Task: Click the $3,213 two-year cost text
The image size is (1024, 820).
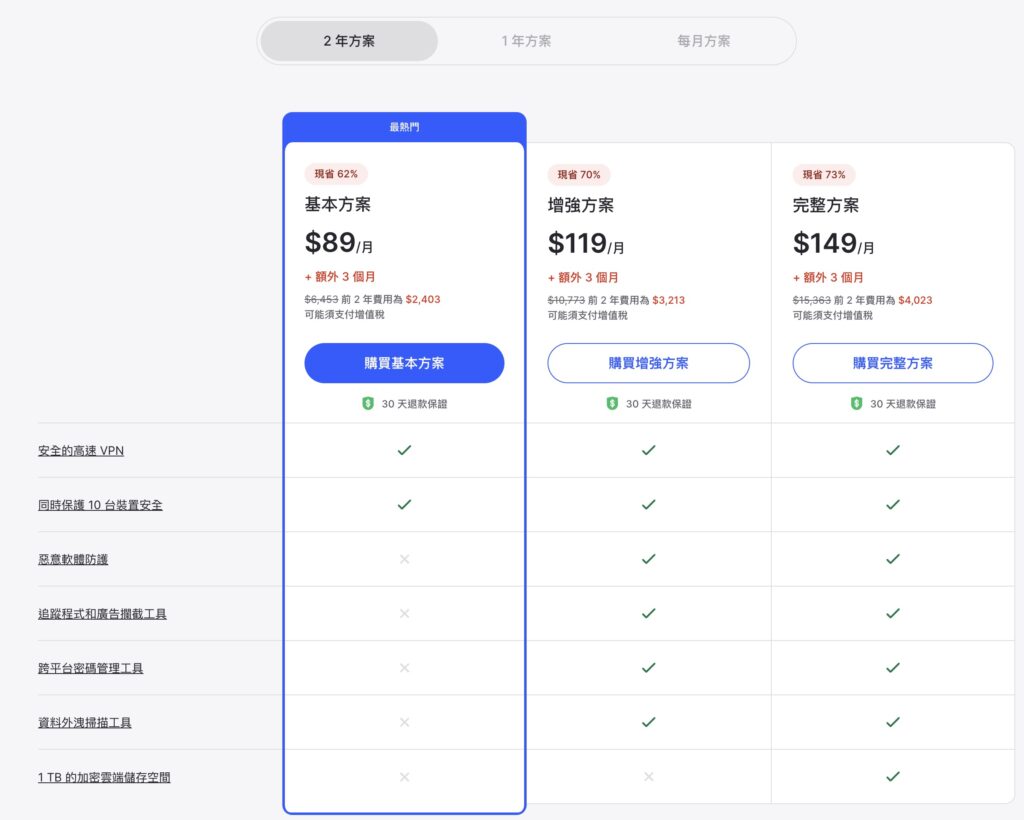Action: (x=669, y=300)
